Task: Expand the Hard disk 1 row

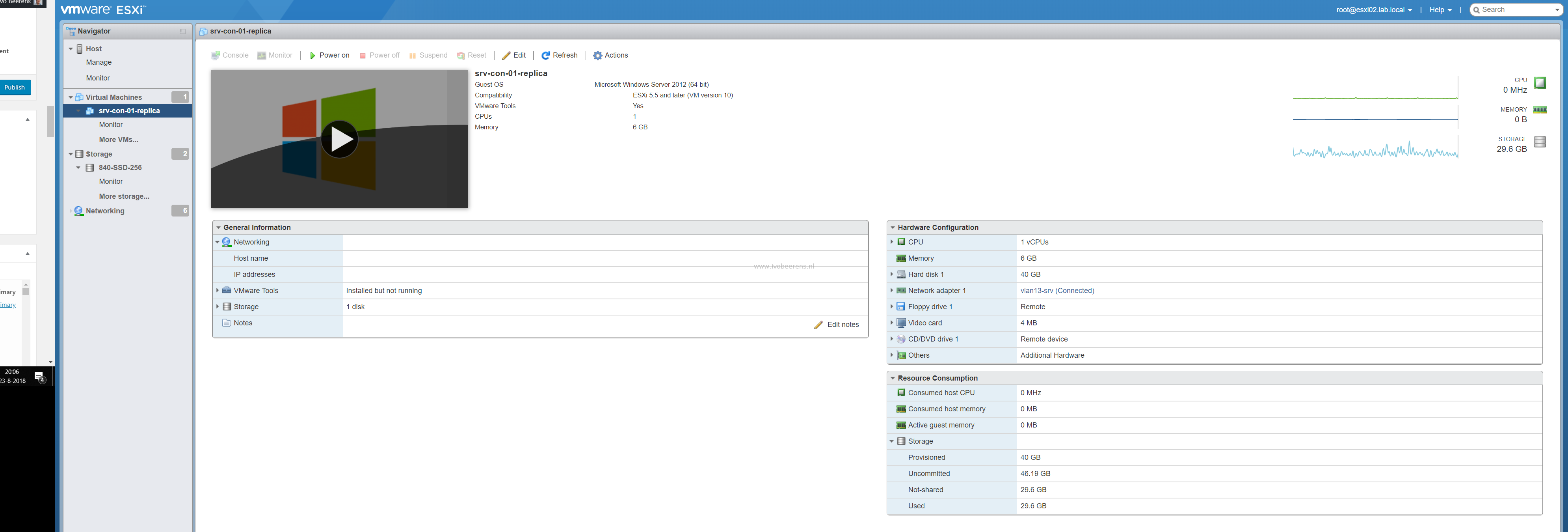Action: [x=892, y=274]
